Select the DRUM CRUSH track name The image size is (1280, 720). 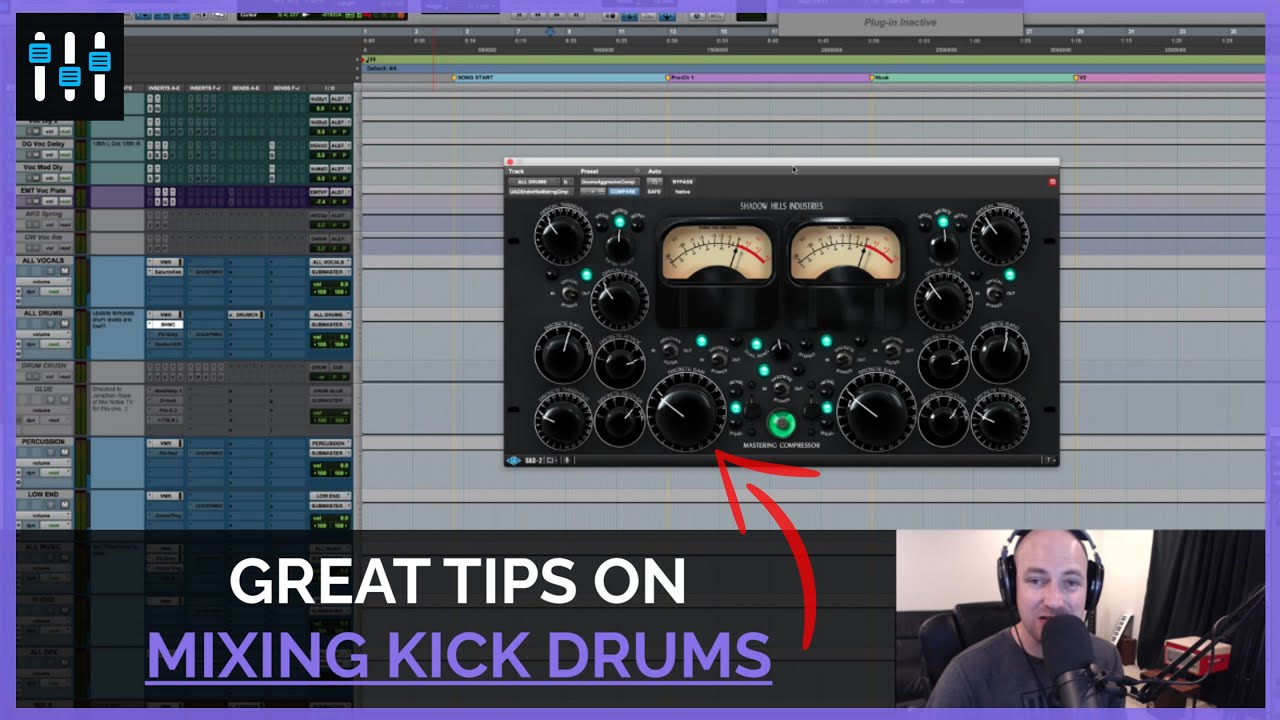tap(44, 365)
